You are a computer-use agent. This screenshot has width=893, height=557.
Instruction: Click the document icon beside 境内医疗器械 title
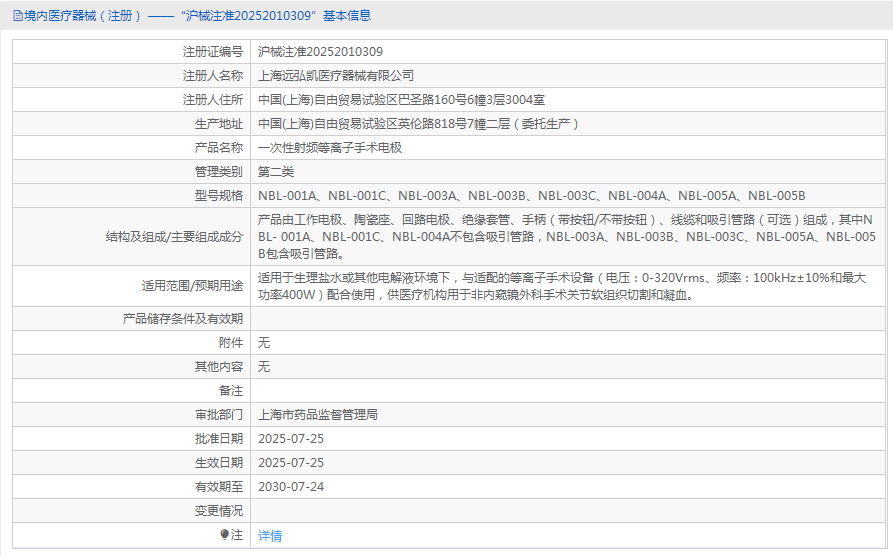18,16
